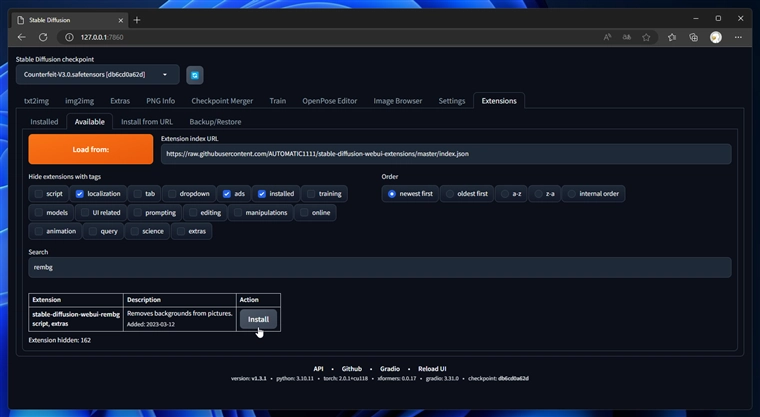Enable the editing tag checkbox
This screenshot has height=417, width=760.
193,212
